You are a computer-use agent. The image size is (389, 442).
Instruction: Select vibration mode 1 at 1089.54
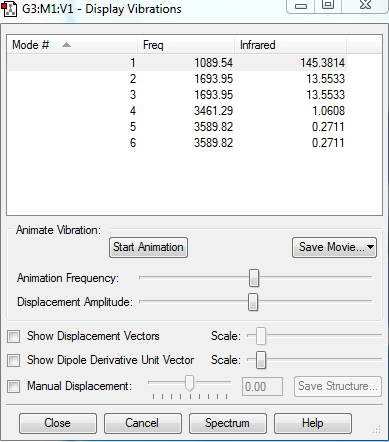click(x=177, y=63)
